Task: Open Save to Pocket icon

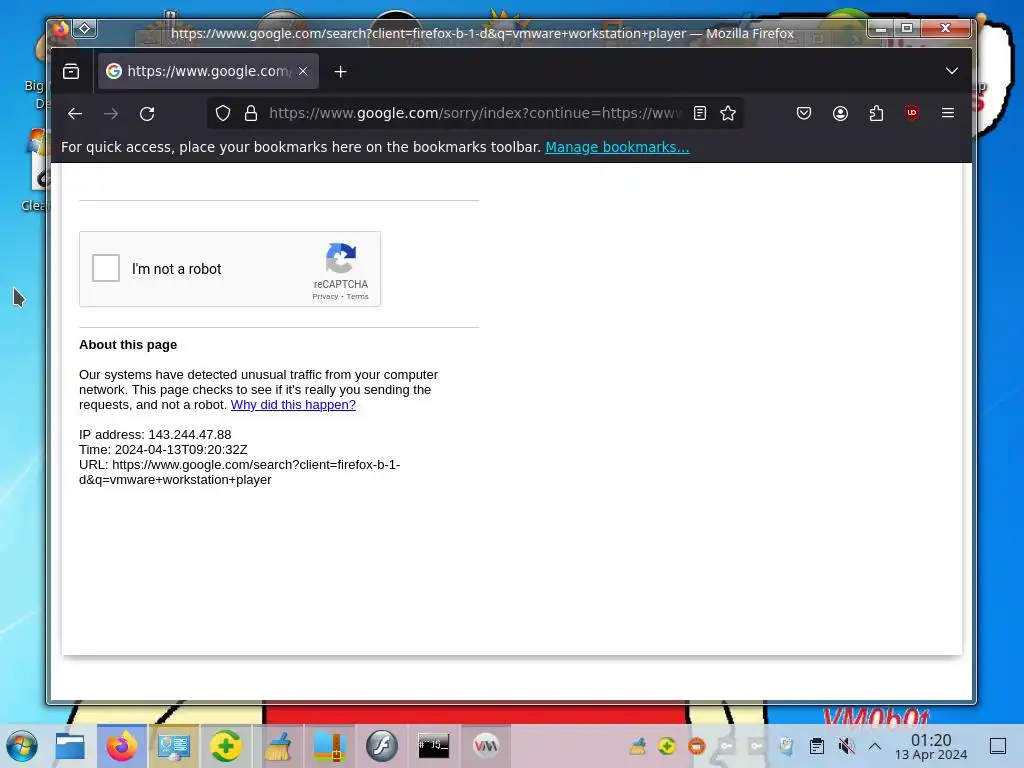Action: click(x=804, y=114)
